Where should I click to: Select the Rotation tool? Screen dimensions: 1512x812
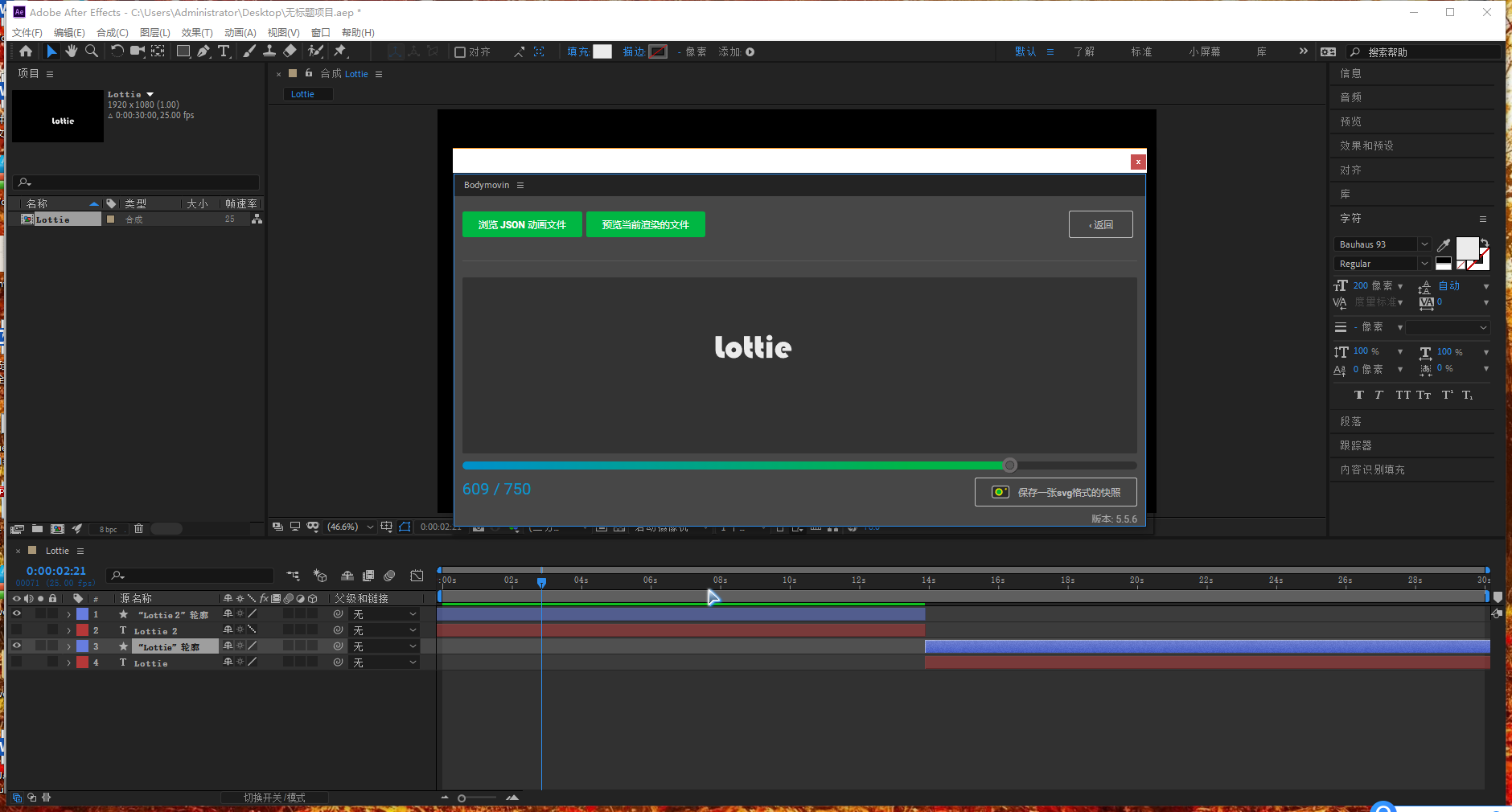(117, 51)
